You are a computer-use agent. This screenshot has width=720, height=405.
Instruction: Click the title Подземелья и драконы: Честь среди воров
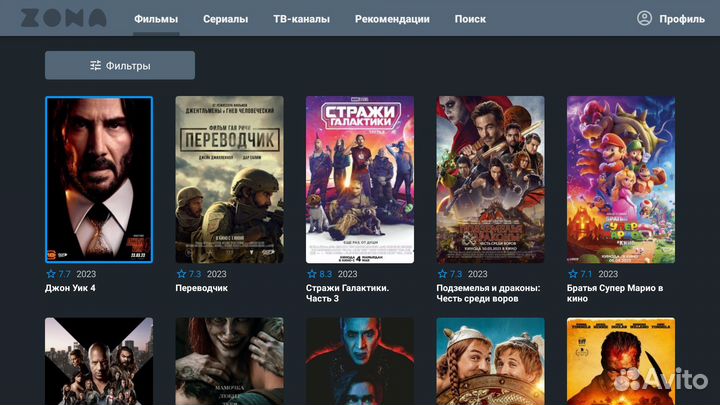point(488,293)
